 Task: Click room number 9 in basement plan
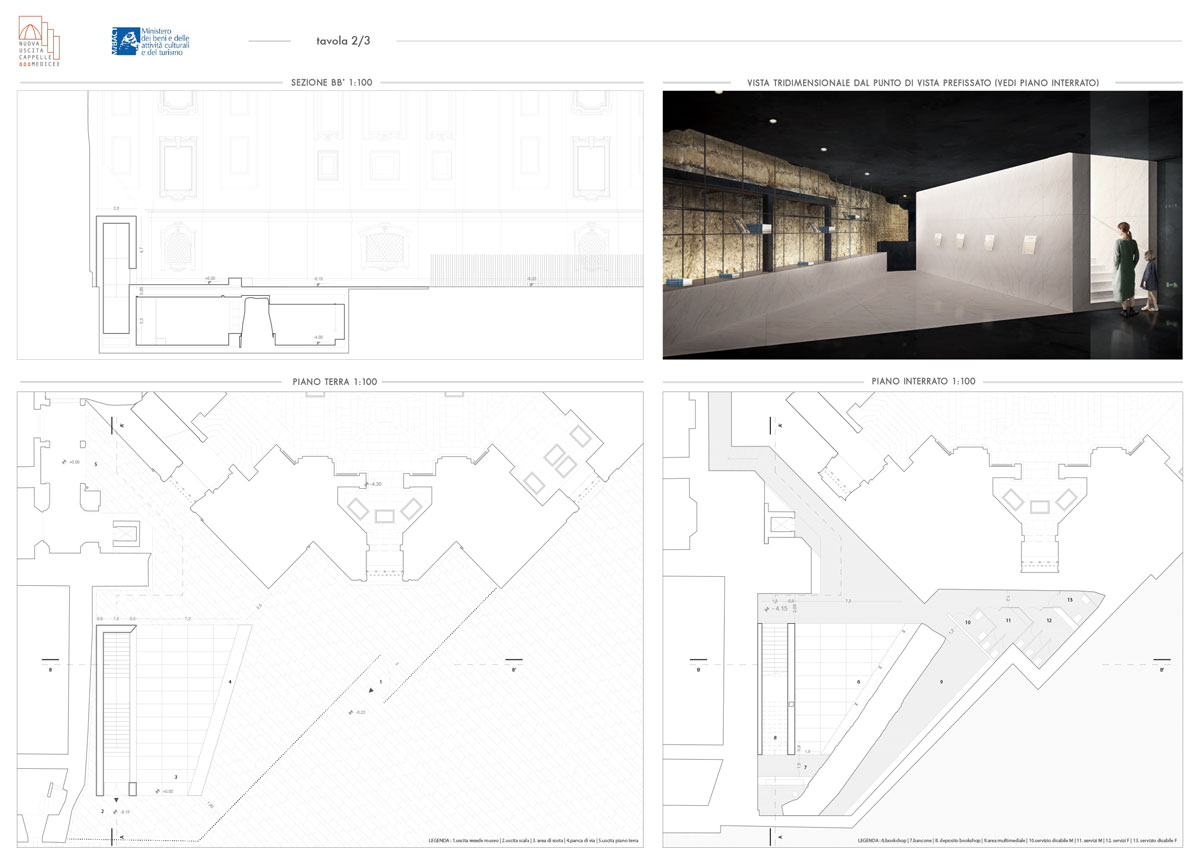coord(941,681)
